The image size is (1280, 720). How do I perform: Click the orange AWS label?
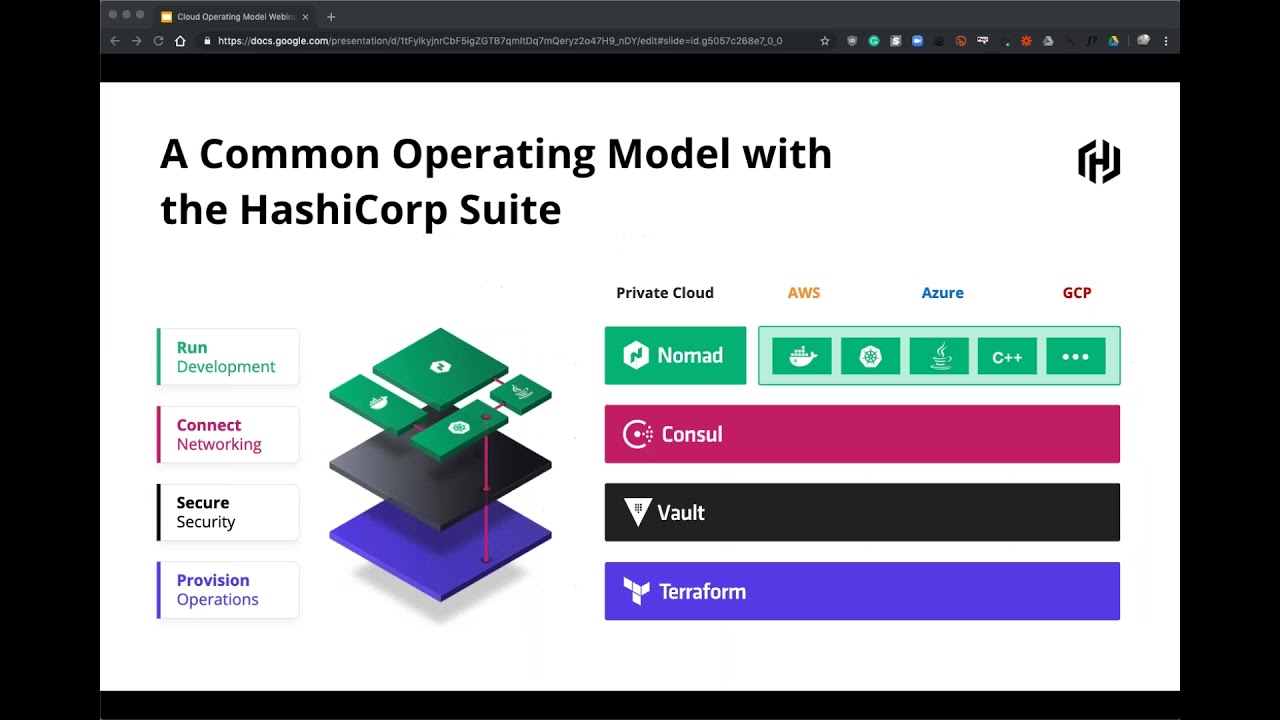coord(804,293)
